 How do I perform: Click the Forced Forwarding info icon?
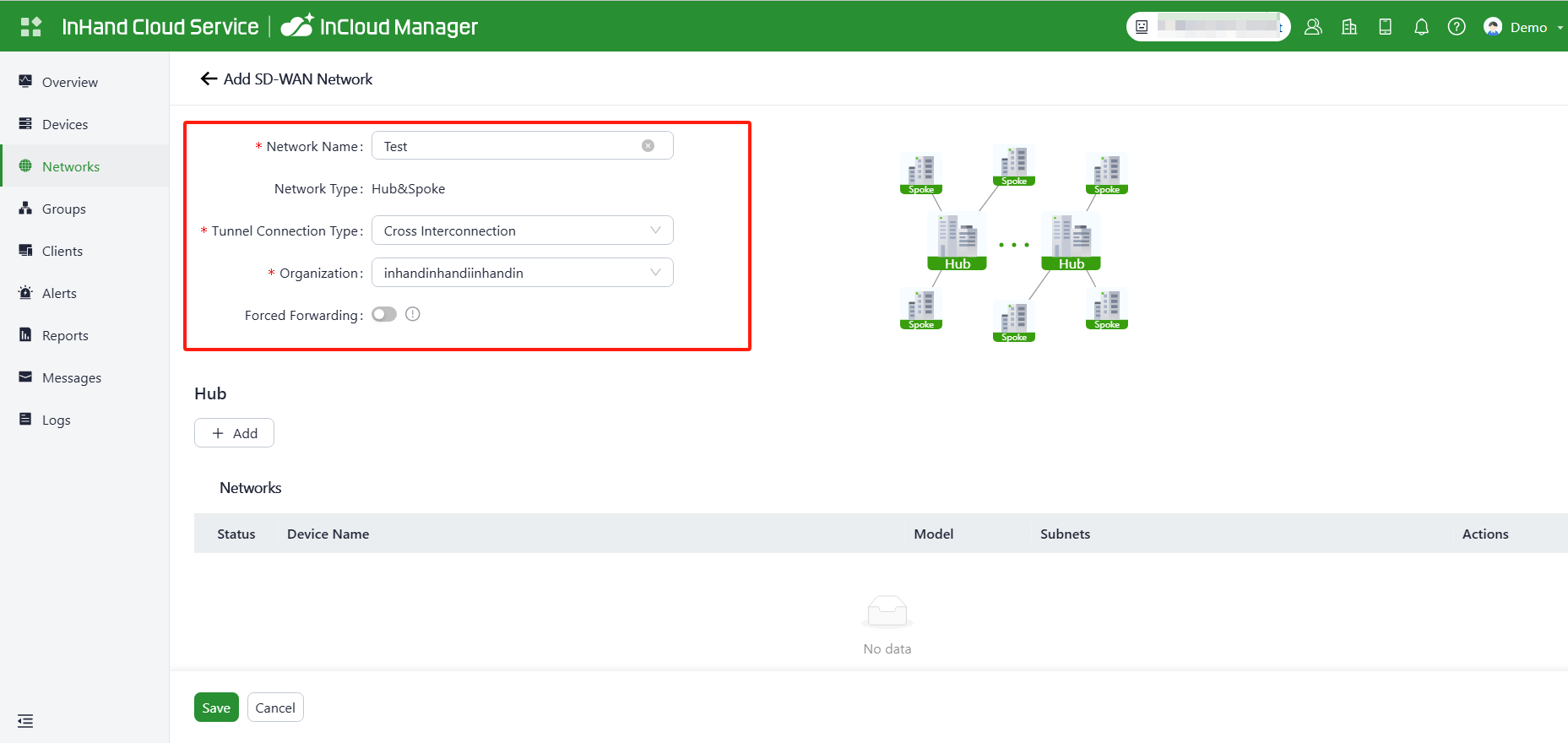point(413,315)
